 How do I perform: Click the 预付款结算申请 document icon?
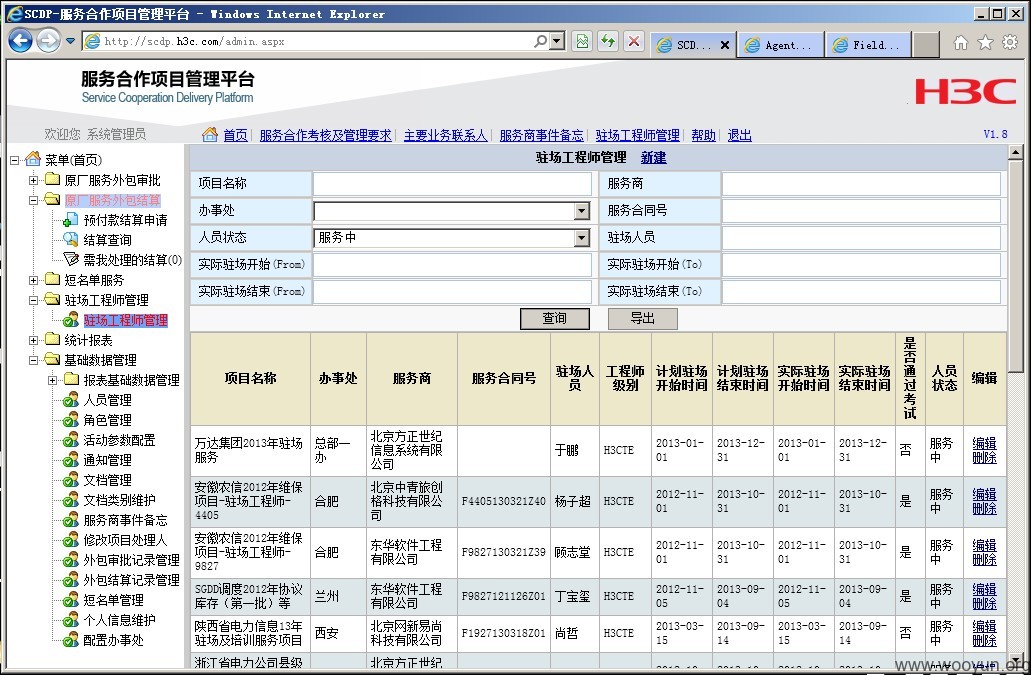click(x=70, y=220)
